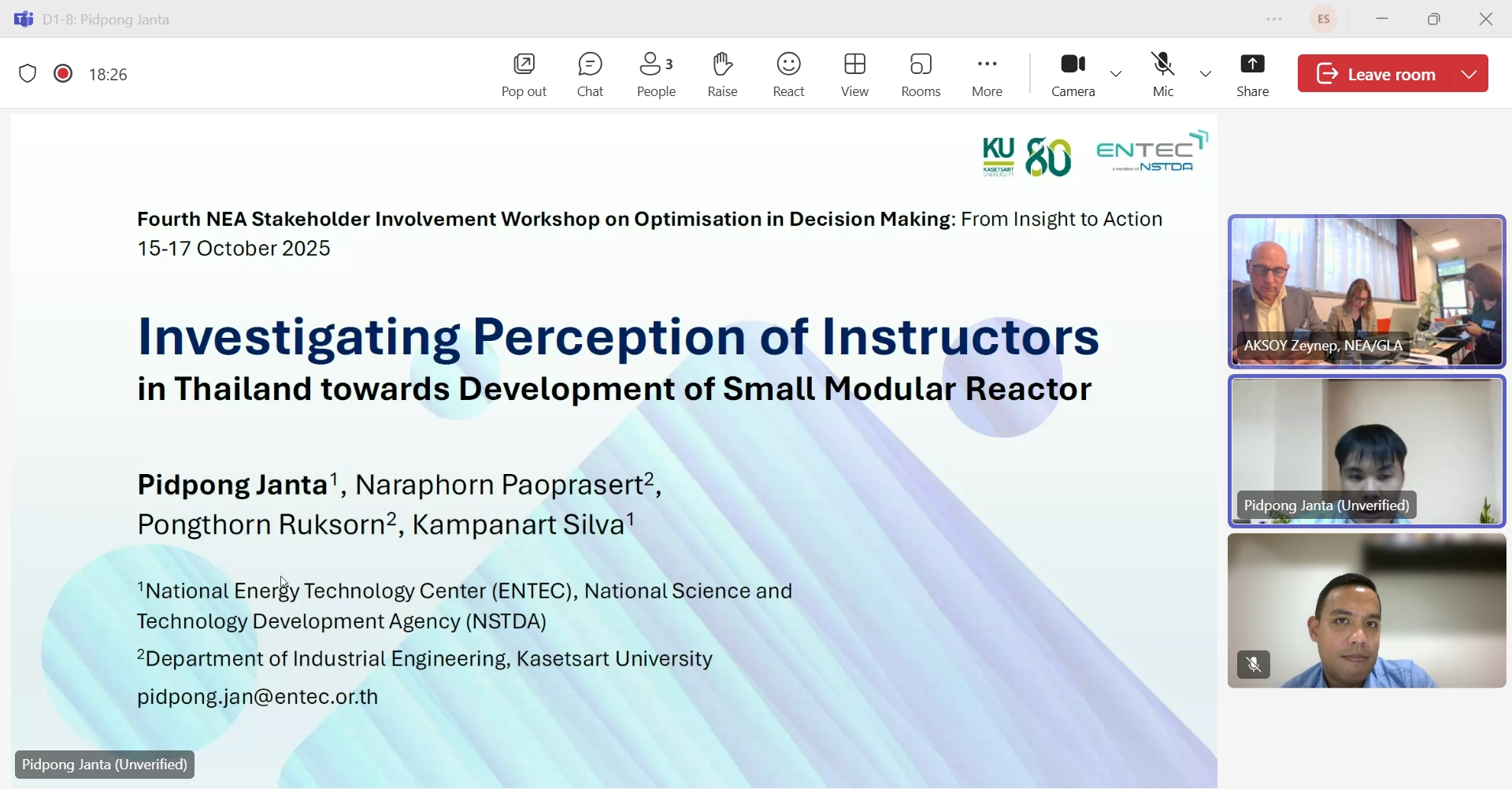Image resolution: width=1512 pixels, height=789 pixels.
Task: Toggle the Camera on
Action: [1073, 75]
